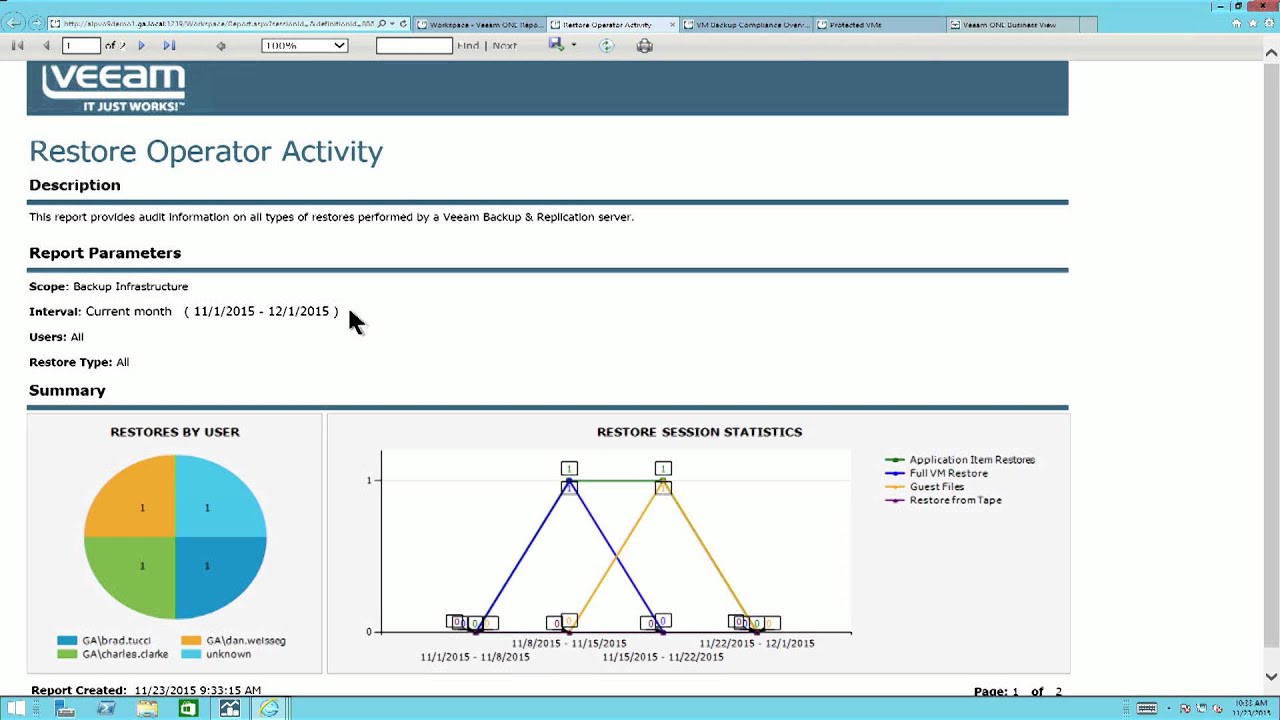Click the dark blue GA\brad.tucci pie slice
Viewport: 1280px width, 720px height.
220,577
